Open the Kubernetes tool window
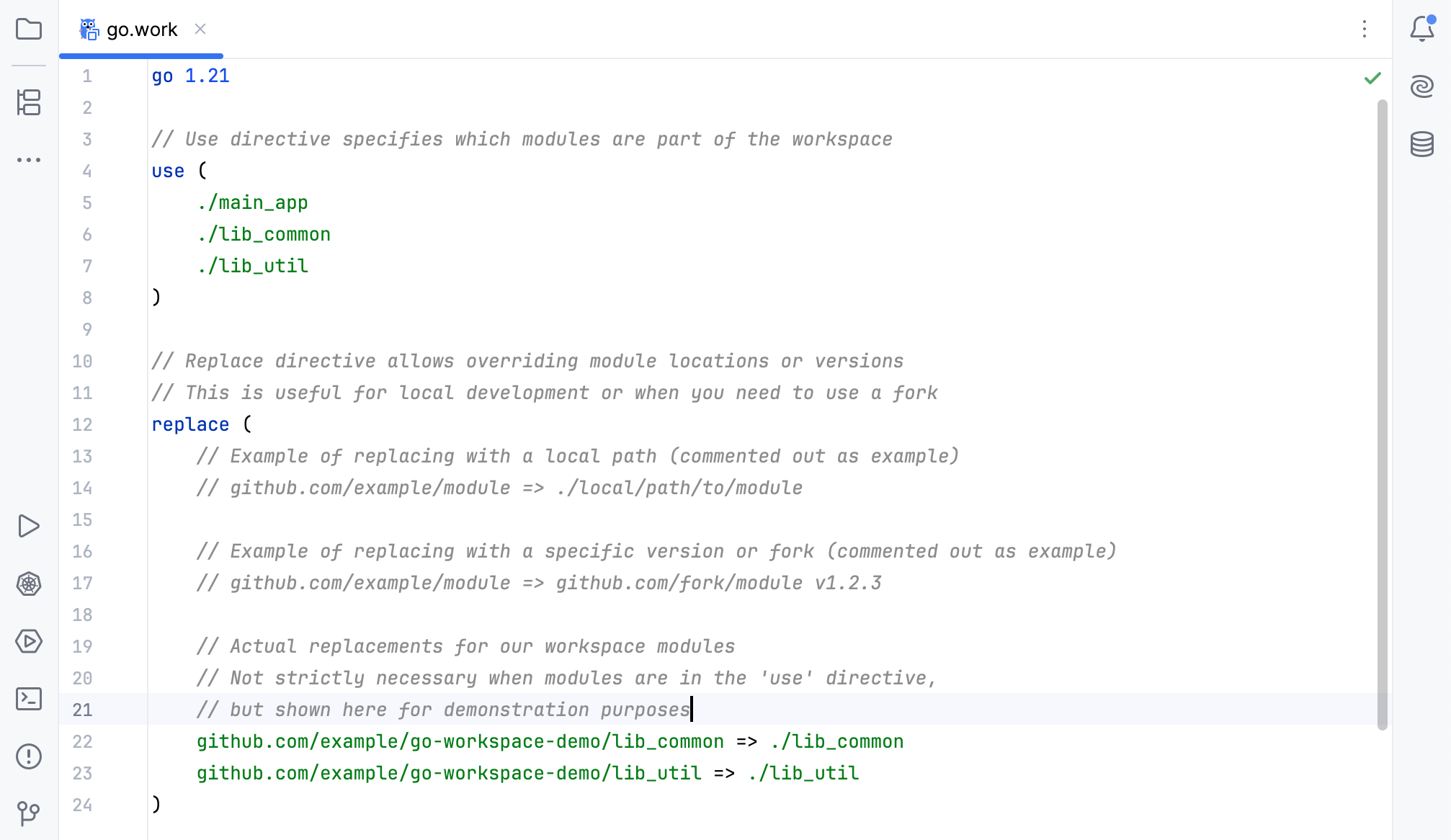 point(29,584)
